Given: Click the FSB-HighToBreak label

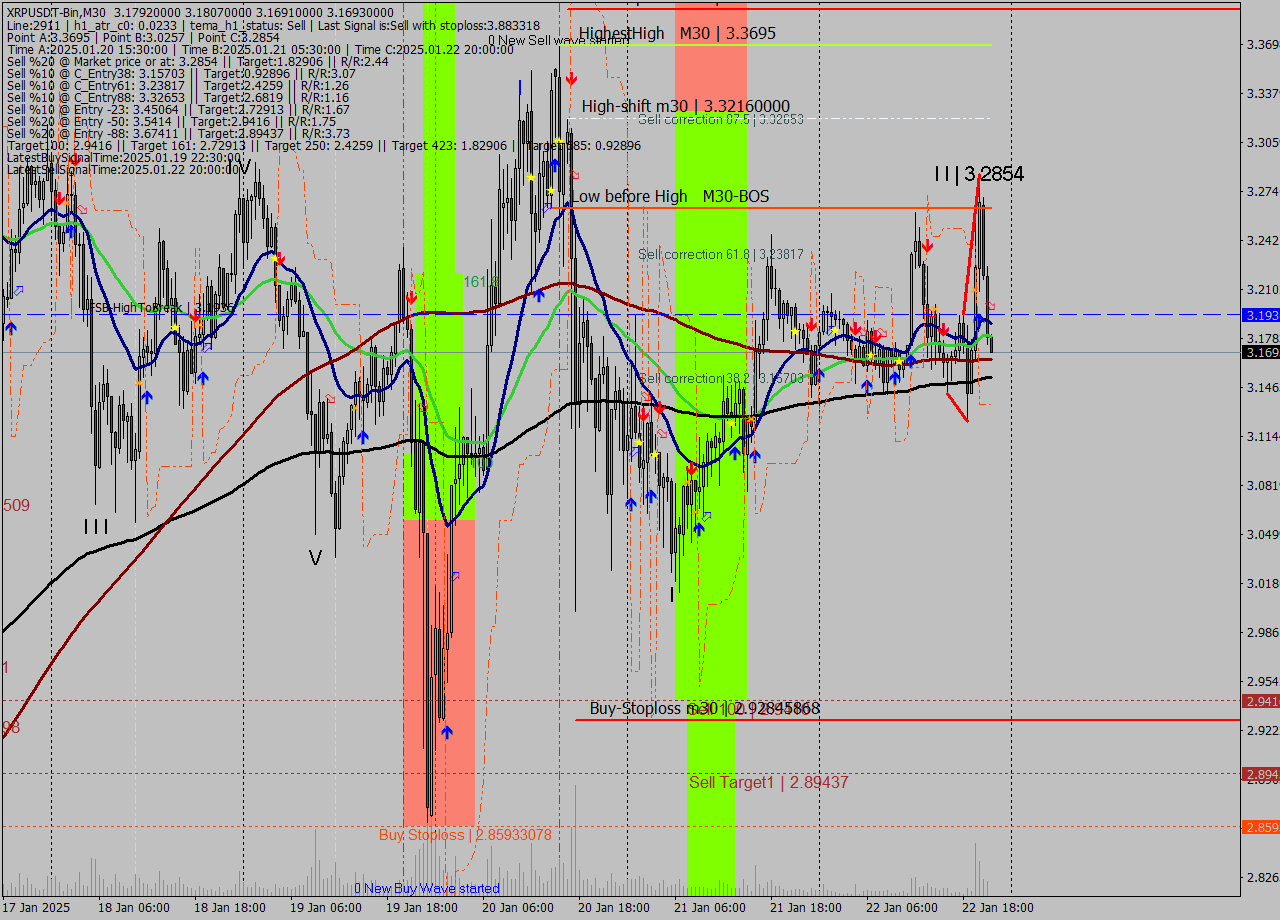Looking at the screenshot, I should coord(160,308).
